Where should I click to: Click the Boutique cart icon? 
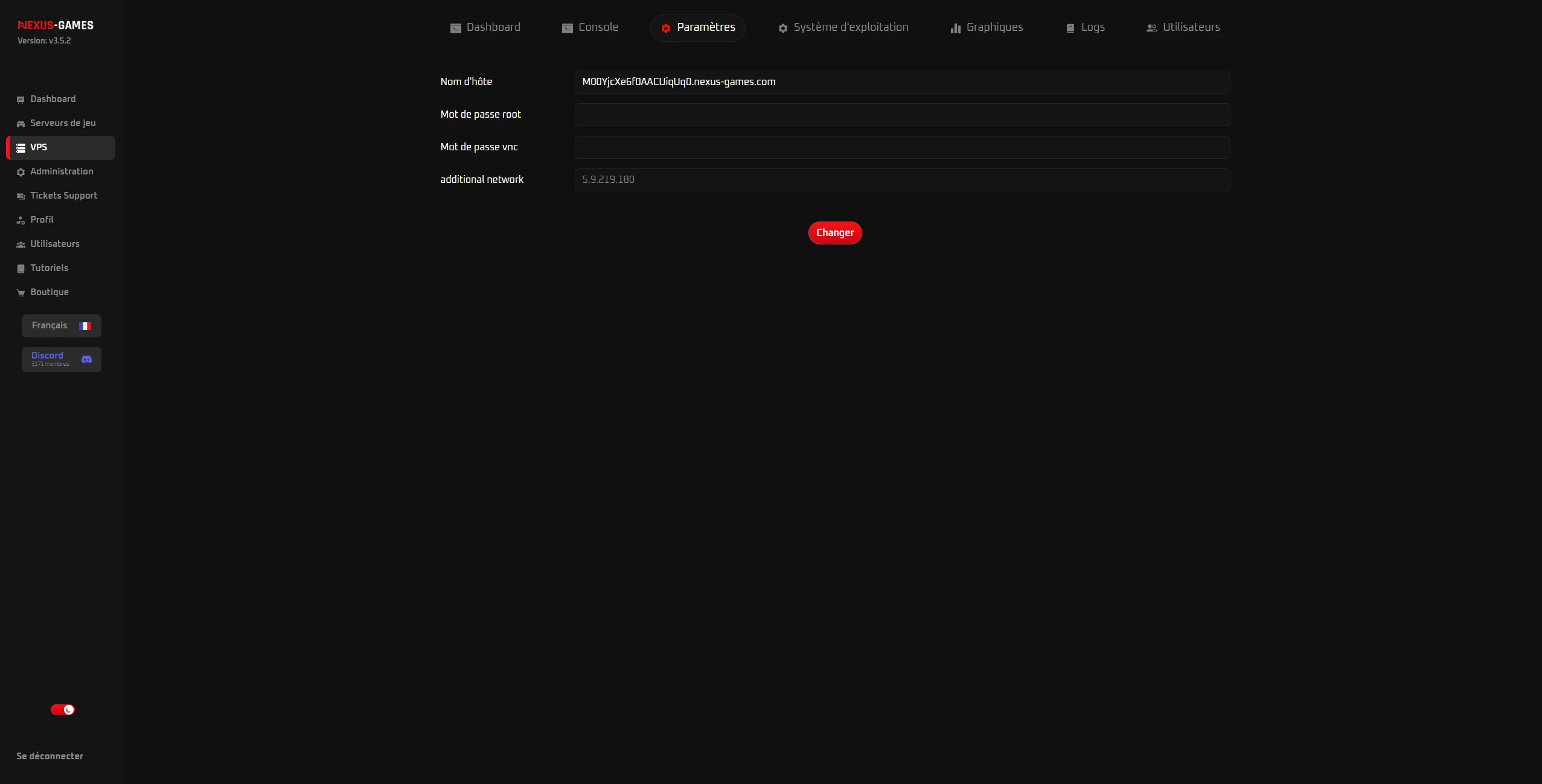click(x=21, y=292)
